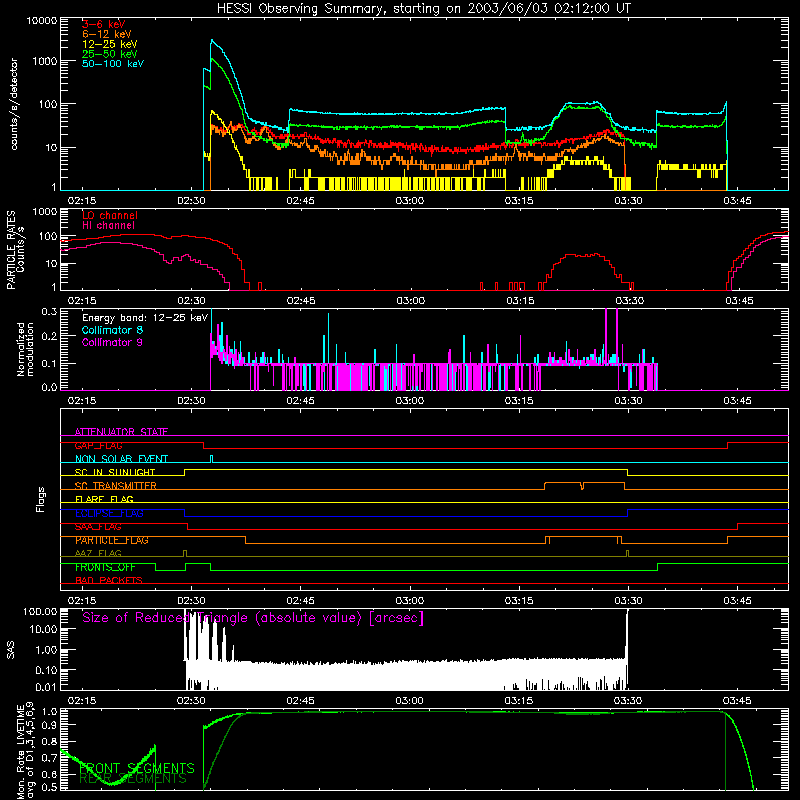Click the SC_TRANSMITTER raised segment

tap(584, 485)
